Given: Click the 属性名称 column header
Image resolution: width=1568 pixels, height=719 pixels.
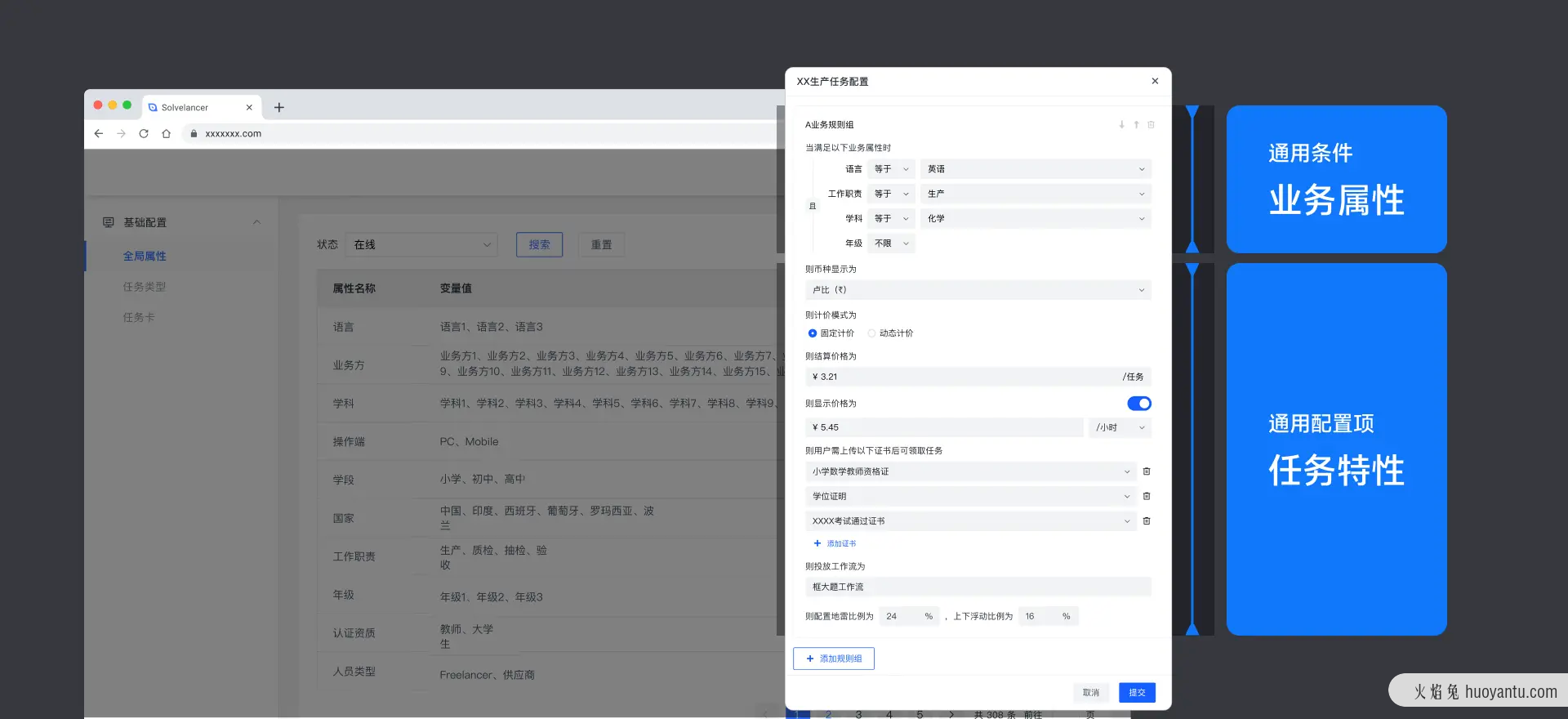Looking at the screenshot, I should click(x=354, y=288).
